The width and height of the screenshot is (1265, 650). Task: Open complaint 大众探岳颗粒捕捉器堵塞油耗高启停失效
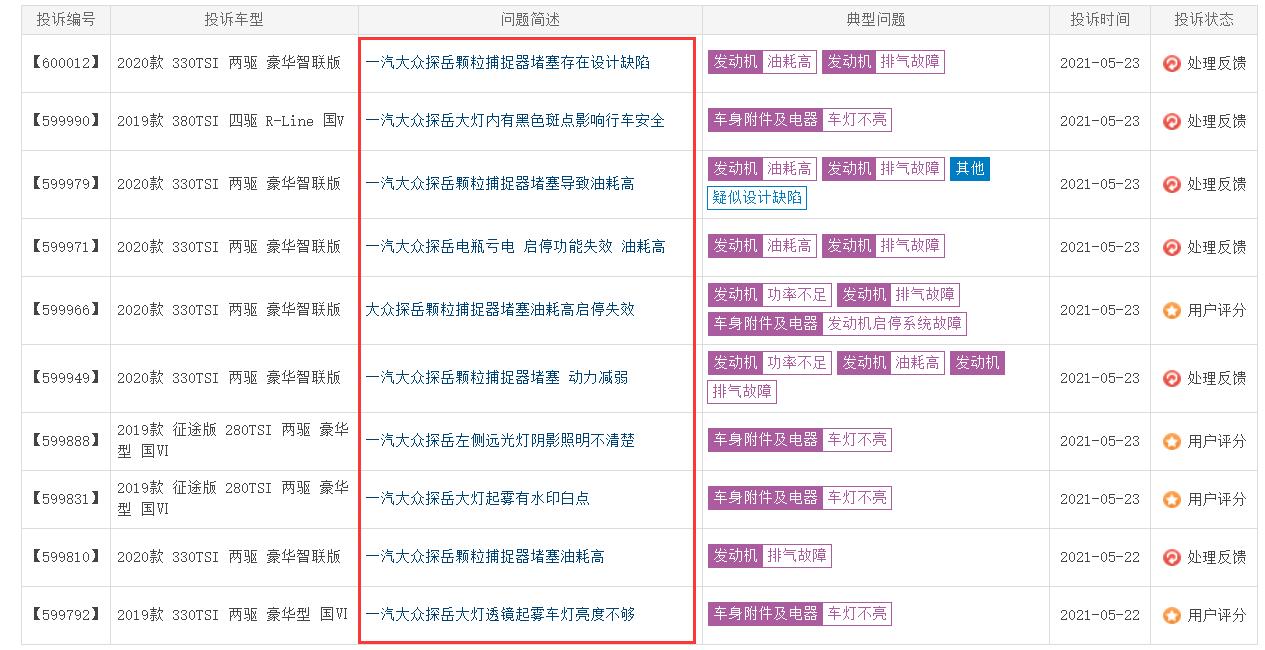pyautogui.click(x=500, y=310)
